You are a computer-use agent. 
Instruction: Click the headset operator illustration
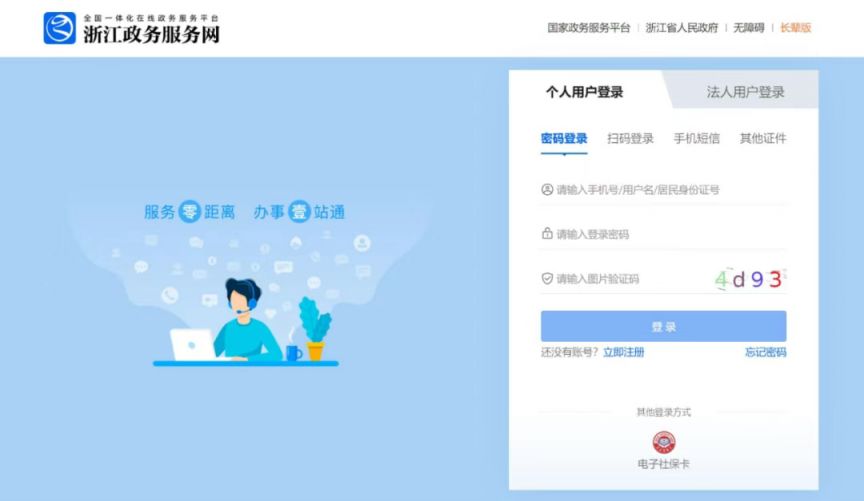(246, 321)
